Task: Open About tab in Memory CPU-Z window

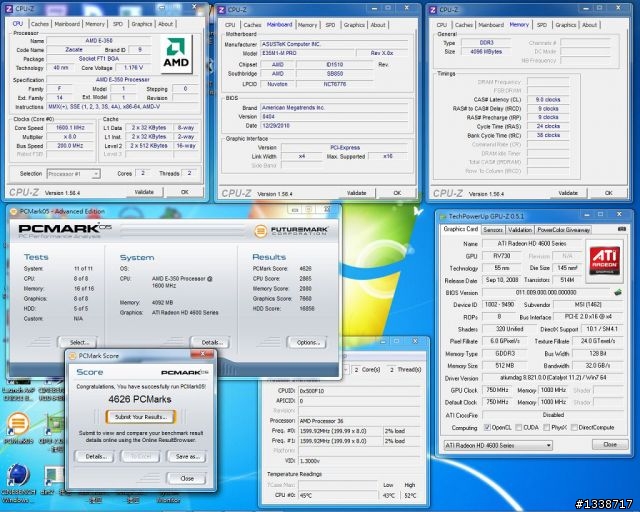Action: pos(589,25)
